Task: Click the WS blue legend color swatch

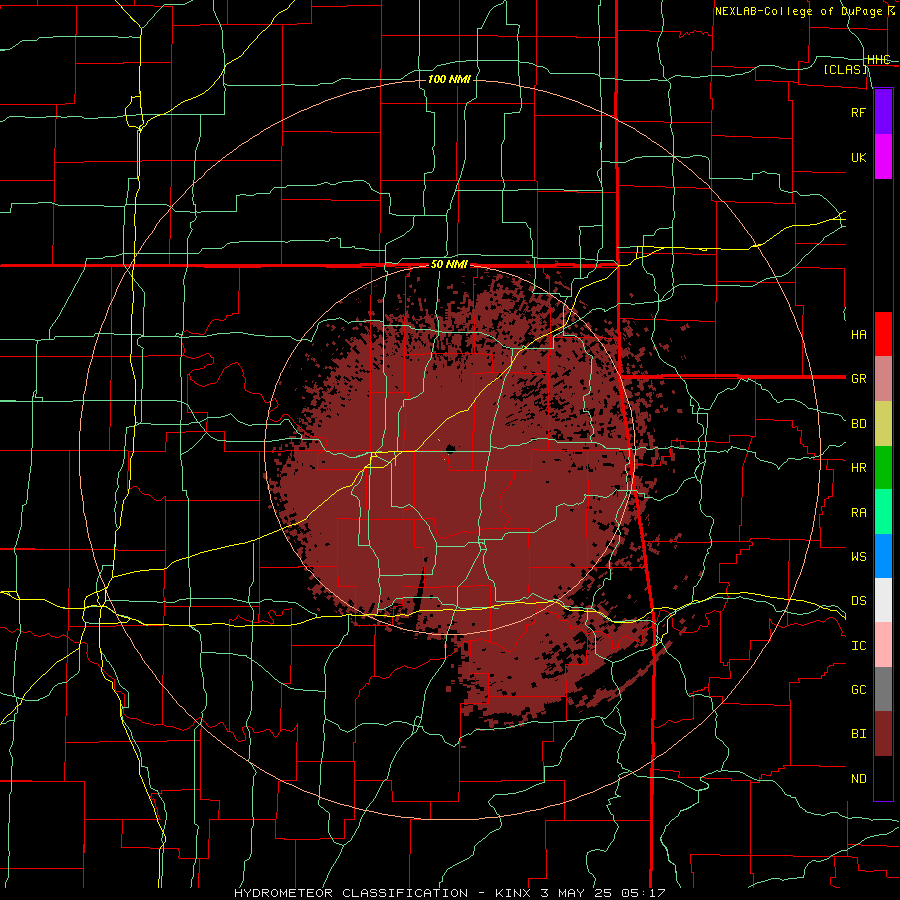Action: click(883, 556)
